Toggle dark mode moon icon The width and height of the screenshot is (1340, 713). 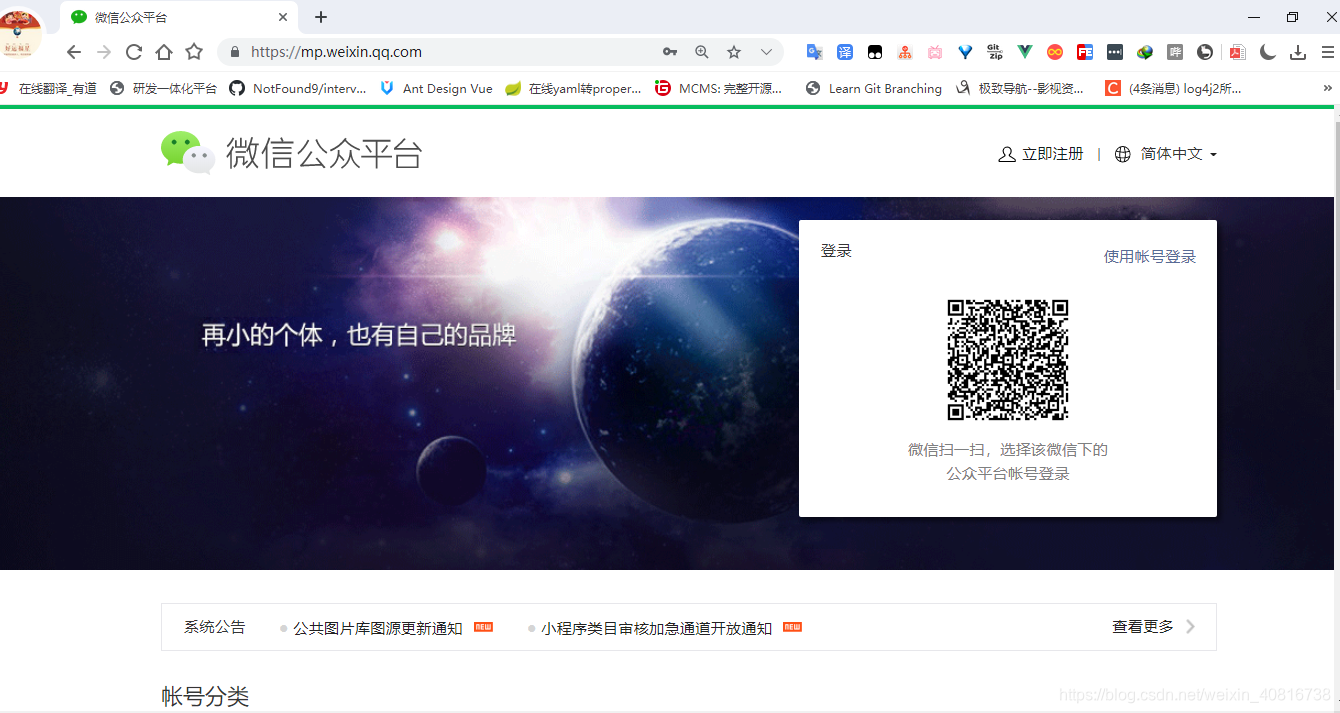(1267, 52)
